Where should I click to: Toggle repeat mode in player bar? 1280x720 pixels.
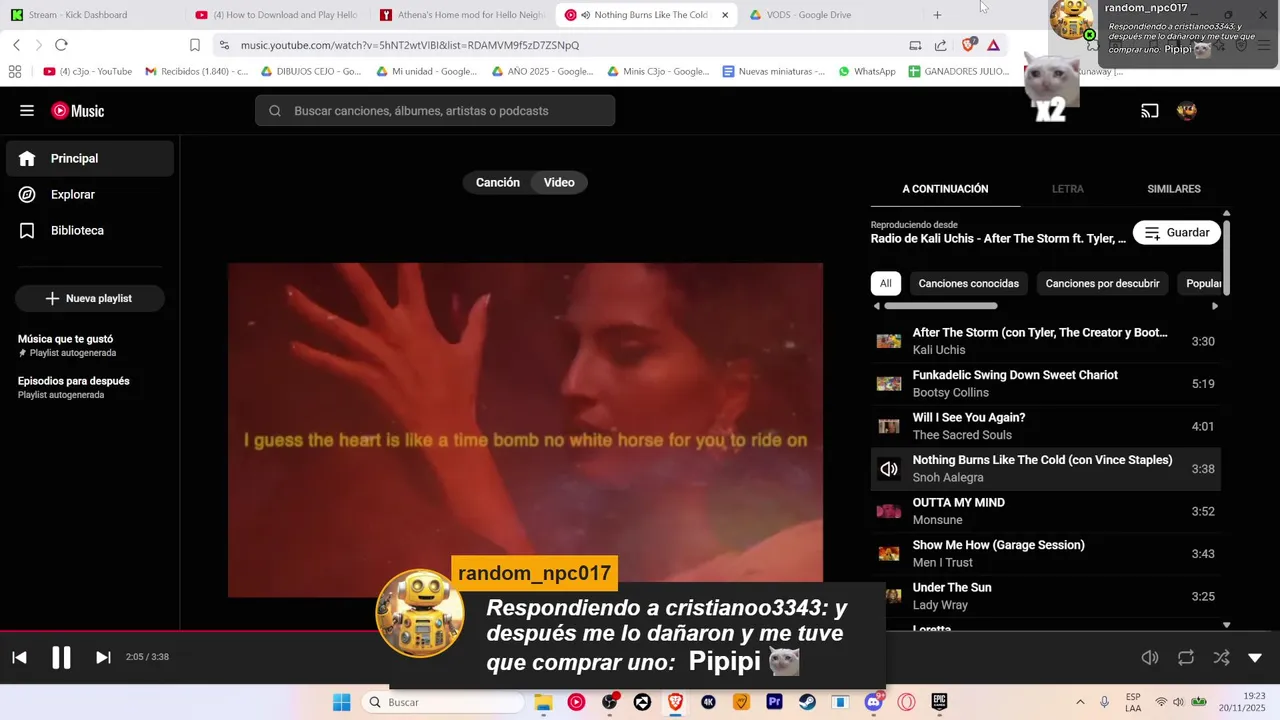(1186, 657)
